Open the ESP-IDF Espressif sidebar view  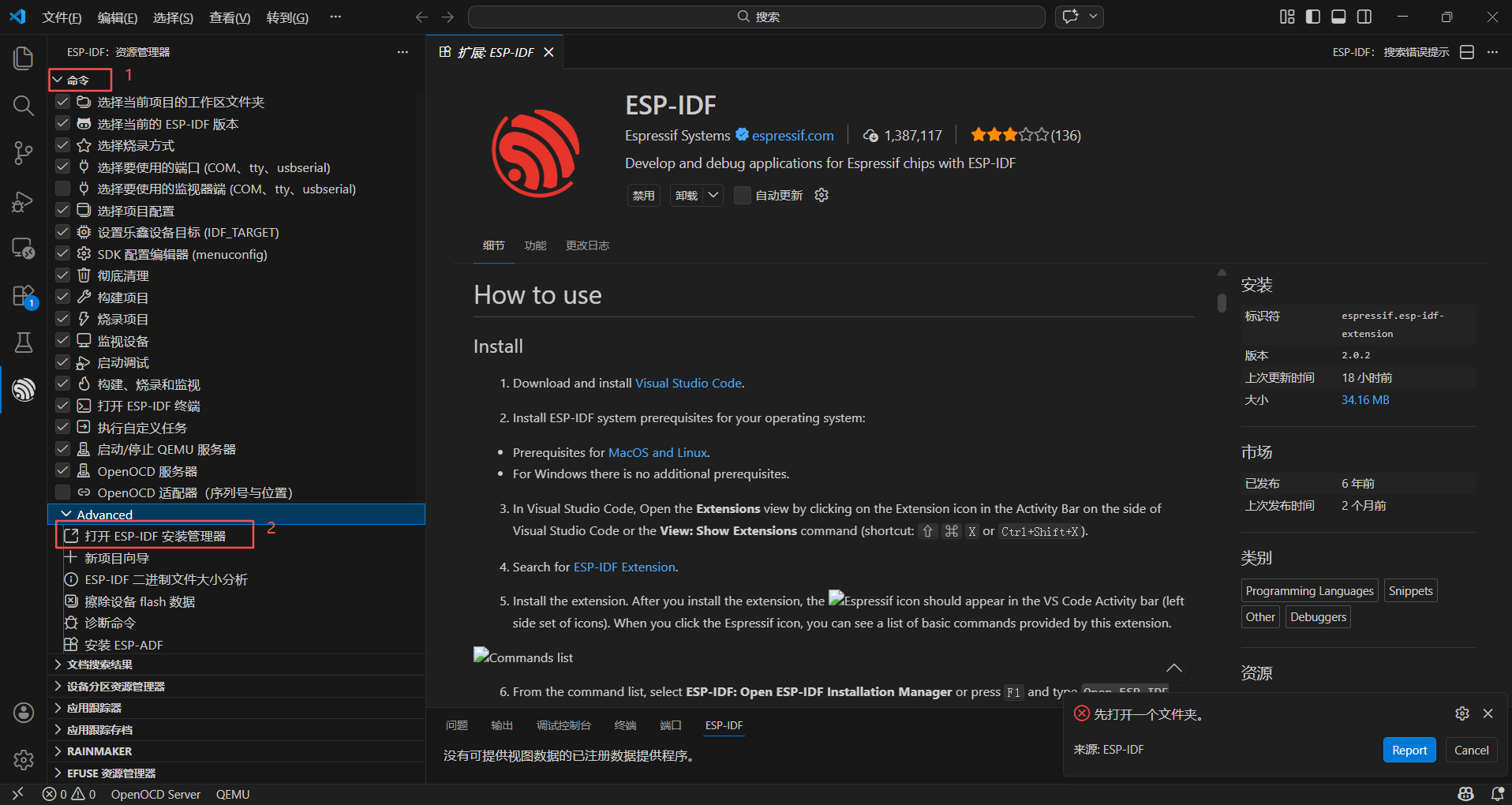click(24, 389)
